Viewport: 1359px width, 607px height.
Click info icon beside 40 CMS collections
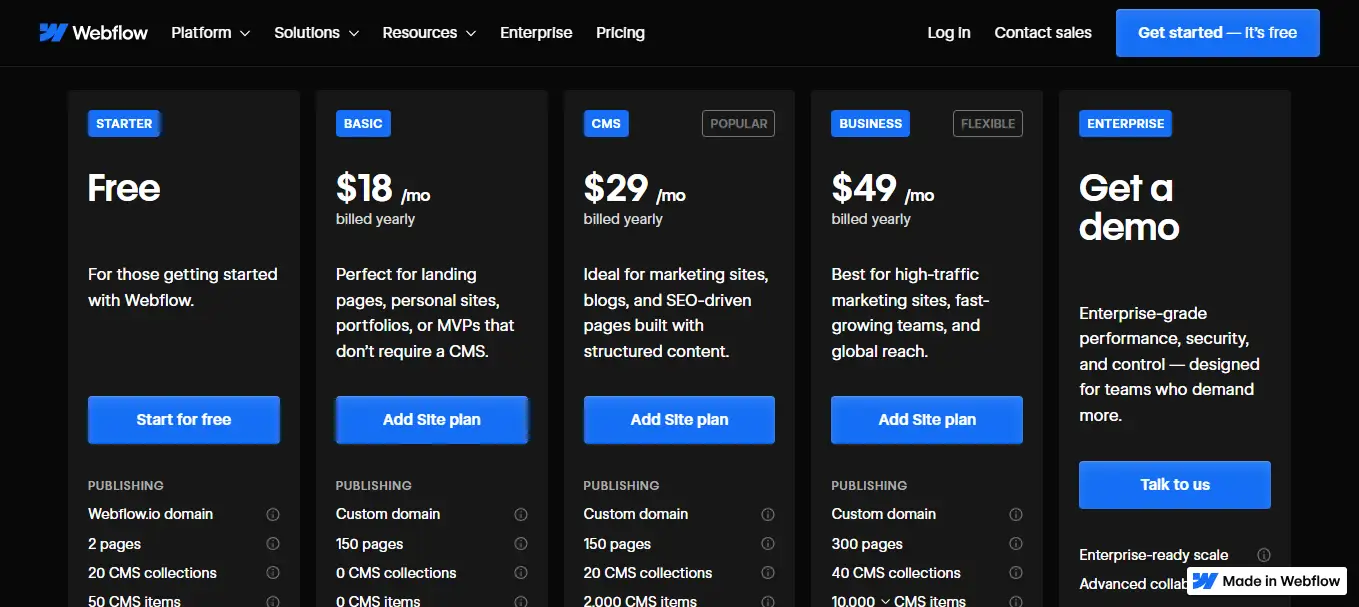point(1016,573)
